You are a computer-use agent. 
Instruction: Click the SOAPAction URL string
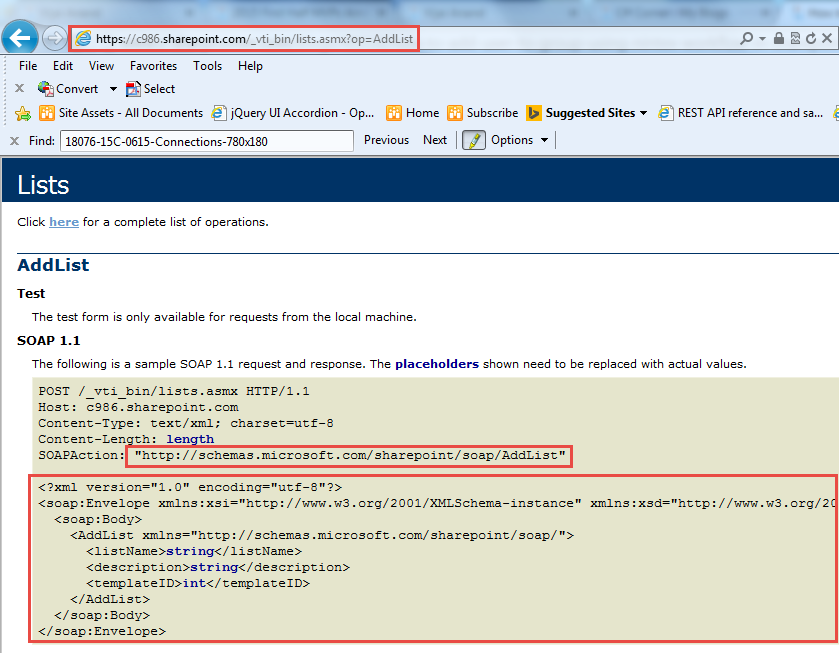click(349, 455)
